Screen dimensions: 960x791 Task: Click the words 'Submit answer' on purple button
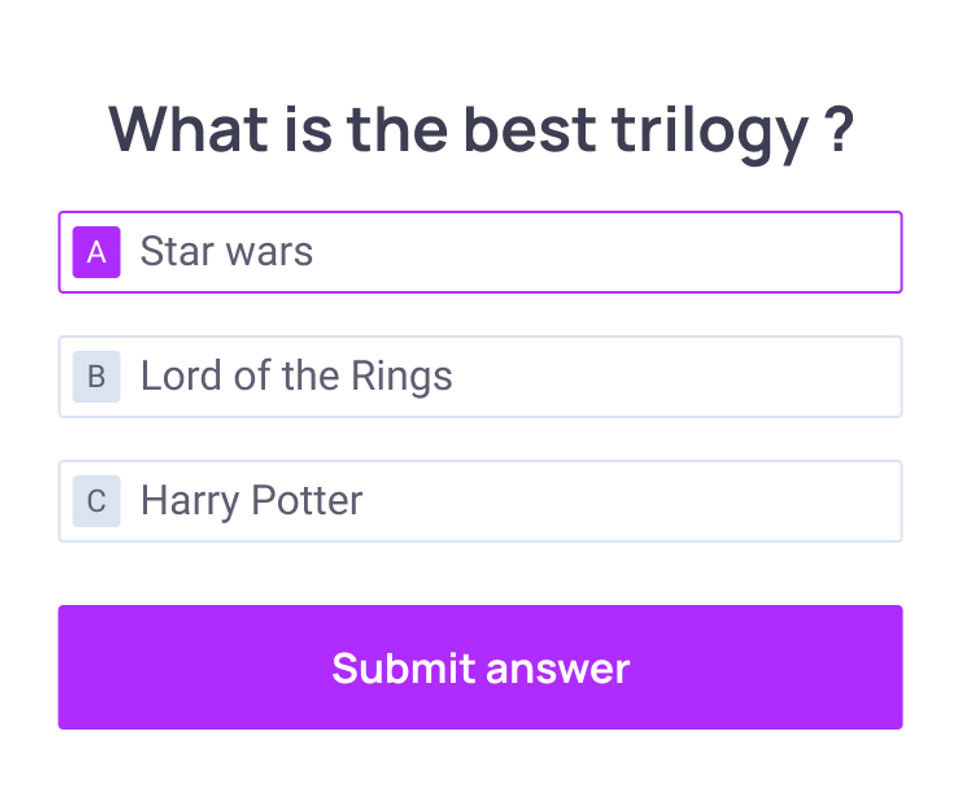coord(480,668)
